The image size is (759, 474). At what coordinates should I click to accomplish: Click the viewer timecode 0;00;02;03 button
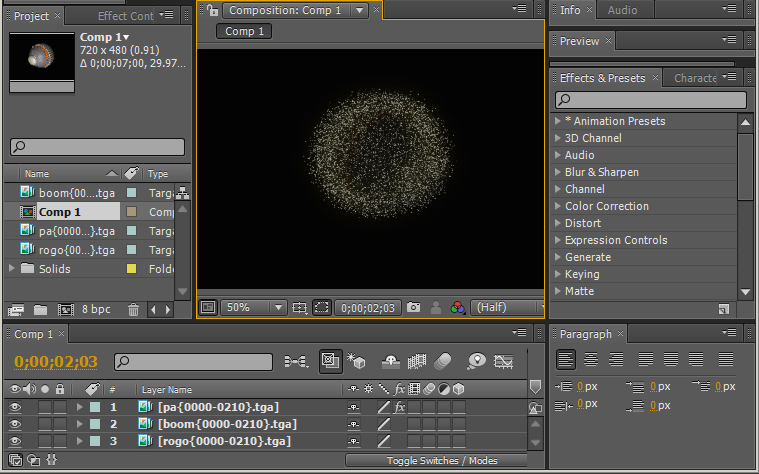368,308
